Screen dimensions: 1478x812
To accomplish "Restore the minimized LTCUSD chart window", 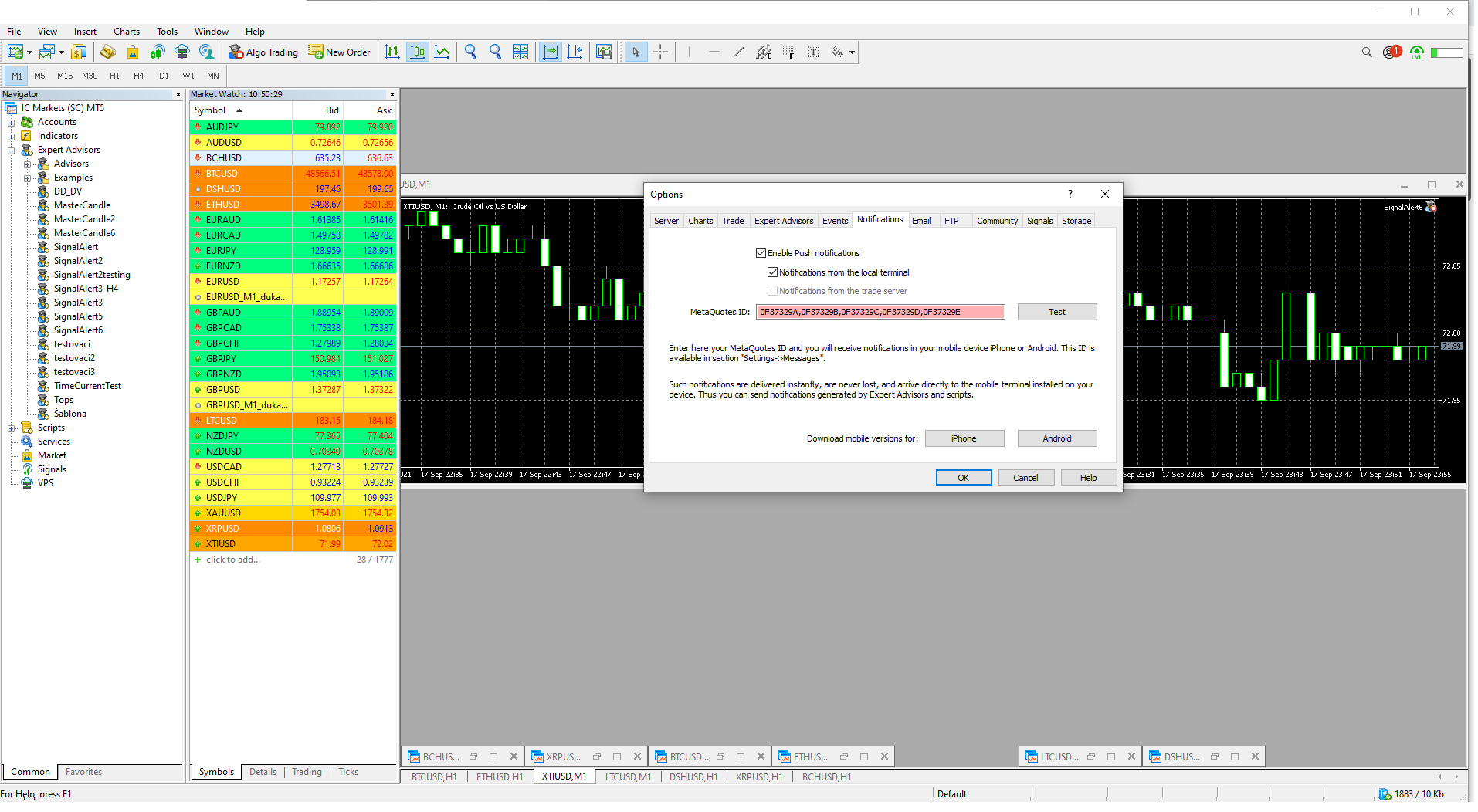I will coord(1090,756).
